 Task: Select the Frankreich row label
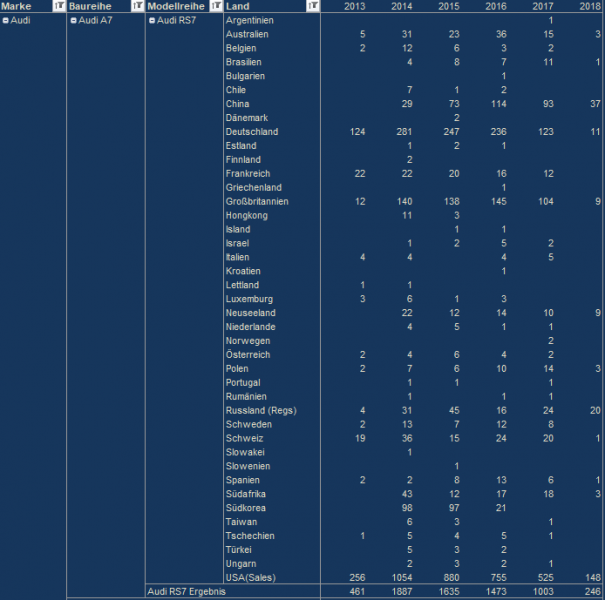point(248,174)
